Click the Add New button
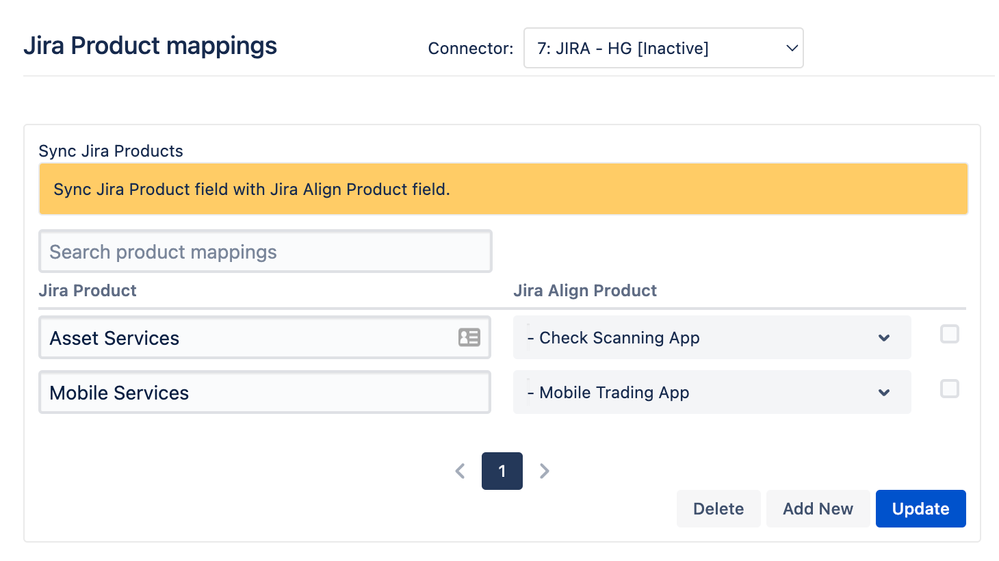 tap(817, 509)
